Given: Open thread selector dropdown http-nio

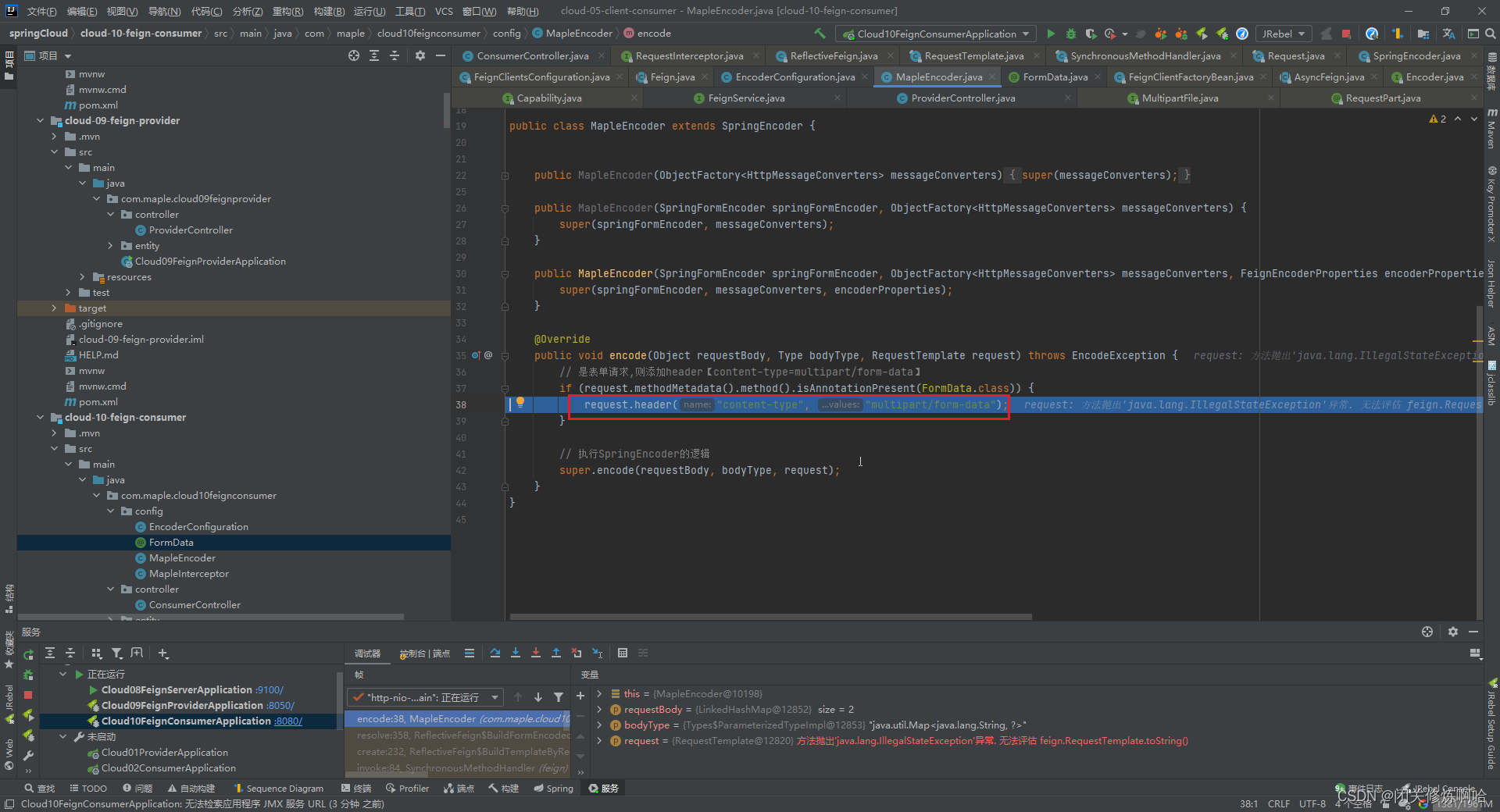Looking at the screenshot, I should (426, 697).
